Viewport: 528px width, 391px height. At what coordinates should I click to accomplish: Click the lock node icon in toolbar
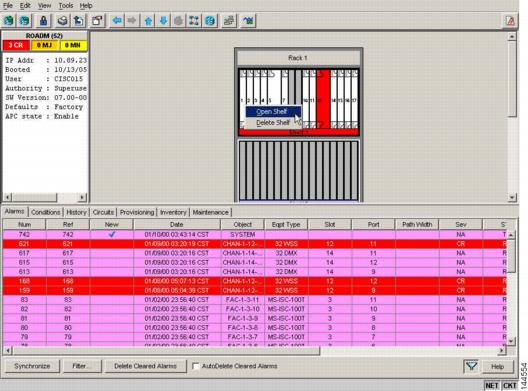pos(43,21)
